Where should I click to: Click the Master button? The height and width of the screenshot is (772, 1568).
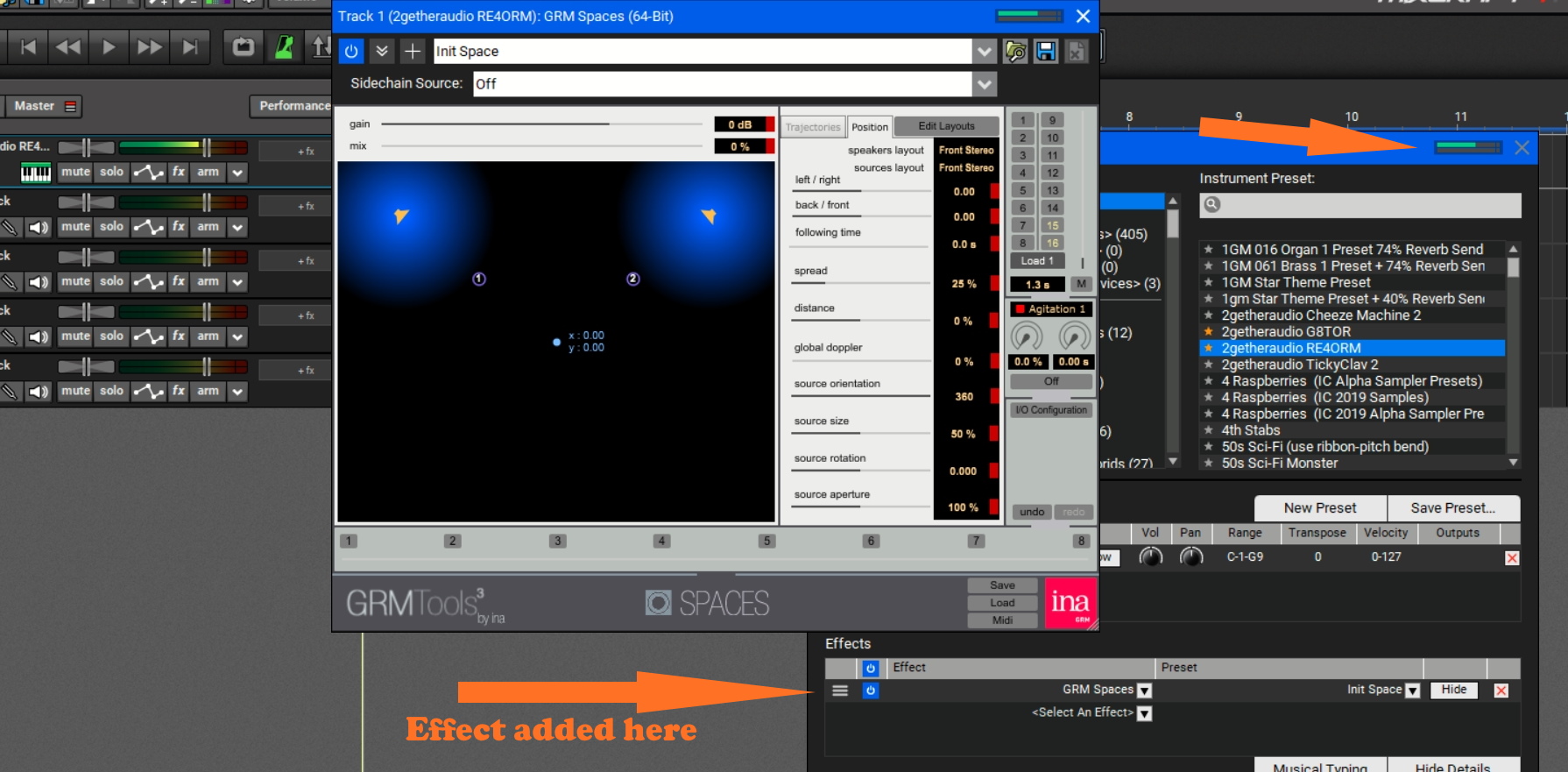(42, 106)
